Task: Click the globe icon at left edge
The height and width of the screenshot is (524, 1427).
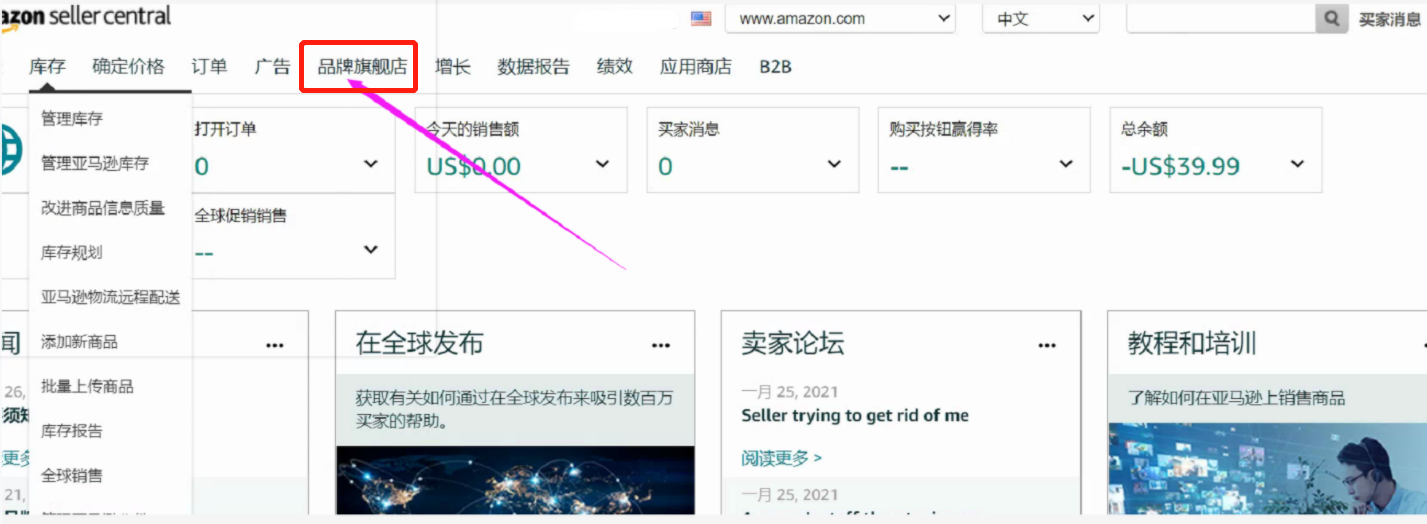Action: (10, 150)
